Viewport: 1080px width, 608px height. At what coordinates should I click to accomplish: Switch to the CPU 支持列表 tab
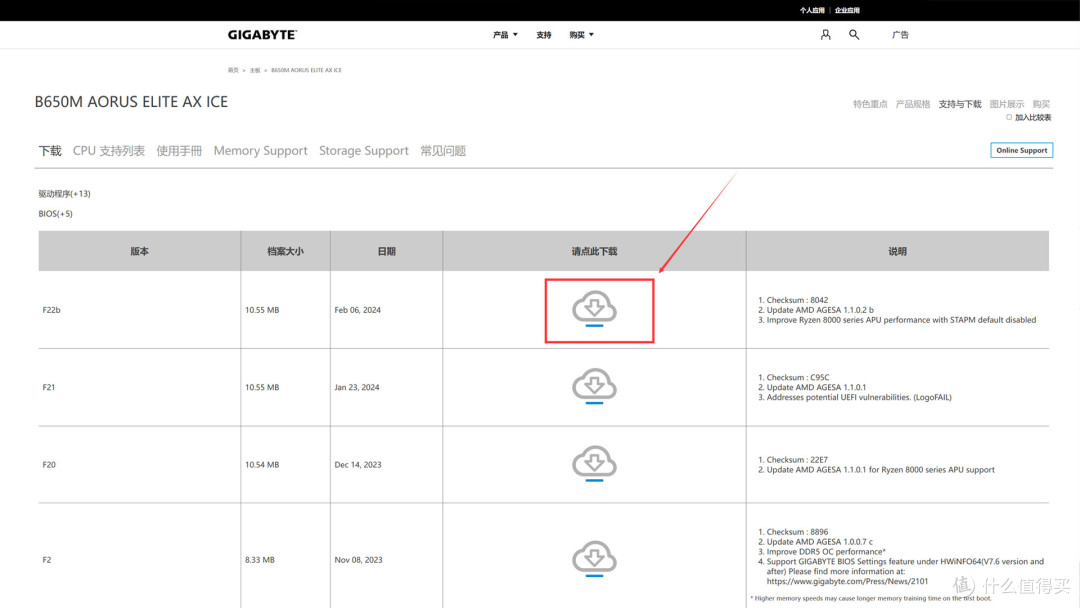tap(109, 151)
